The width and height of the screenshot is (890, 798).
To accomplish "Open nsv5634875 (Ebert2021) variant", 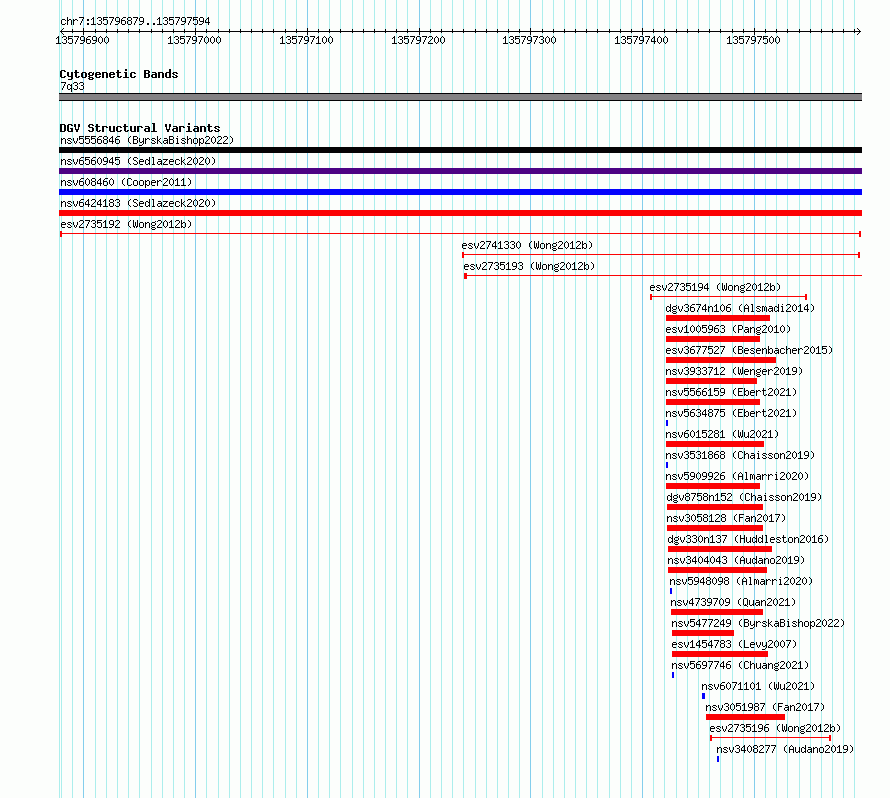I will [x=731, y=413].
